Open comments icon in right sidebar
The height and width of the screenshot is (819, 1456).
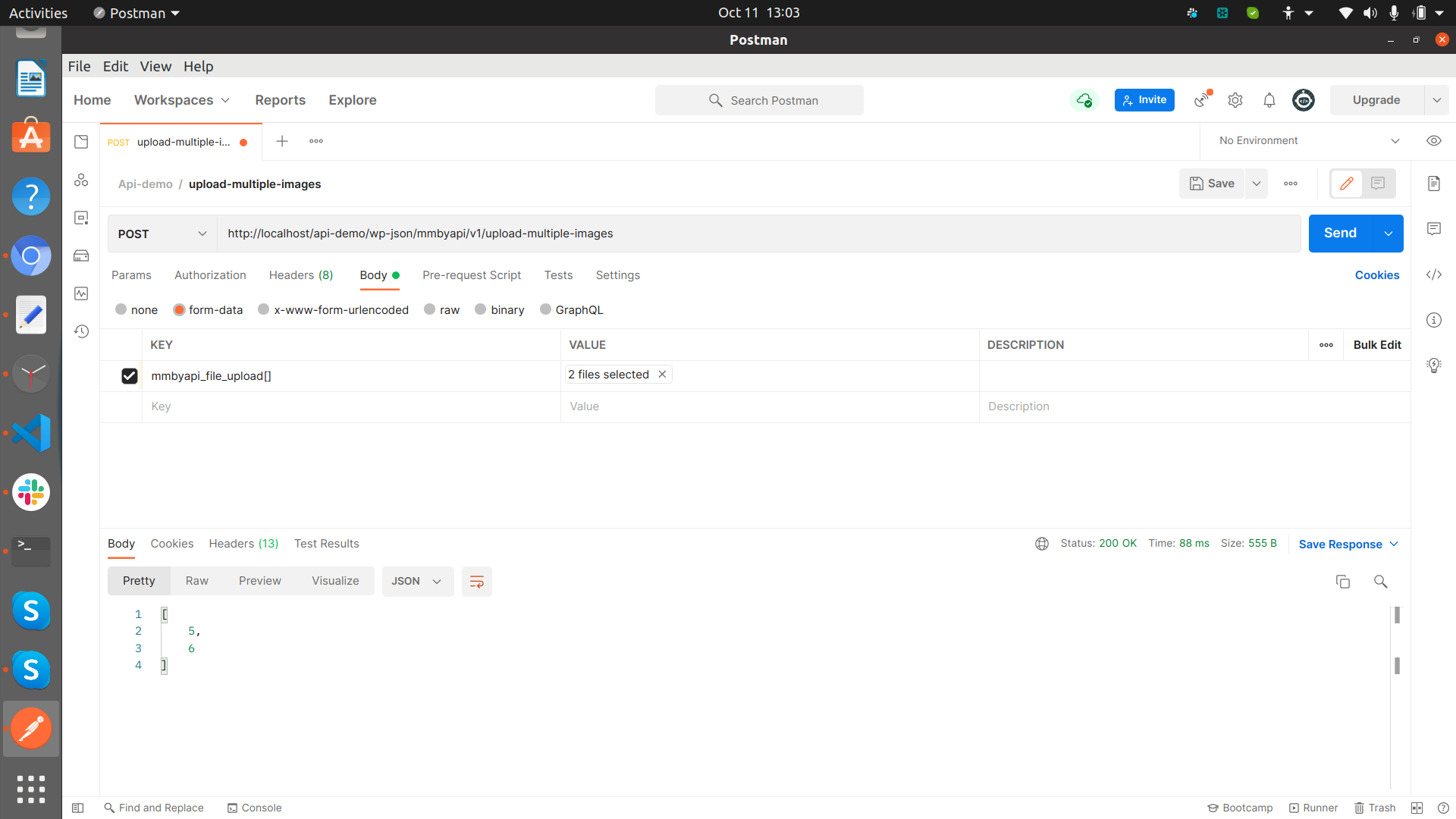[x=1434, y=229]
